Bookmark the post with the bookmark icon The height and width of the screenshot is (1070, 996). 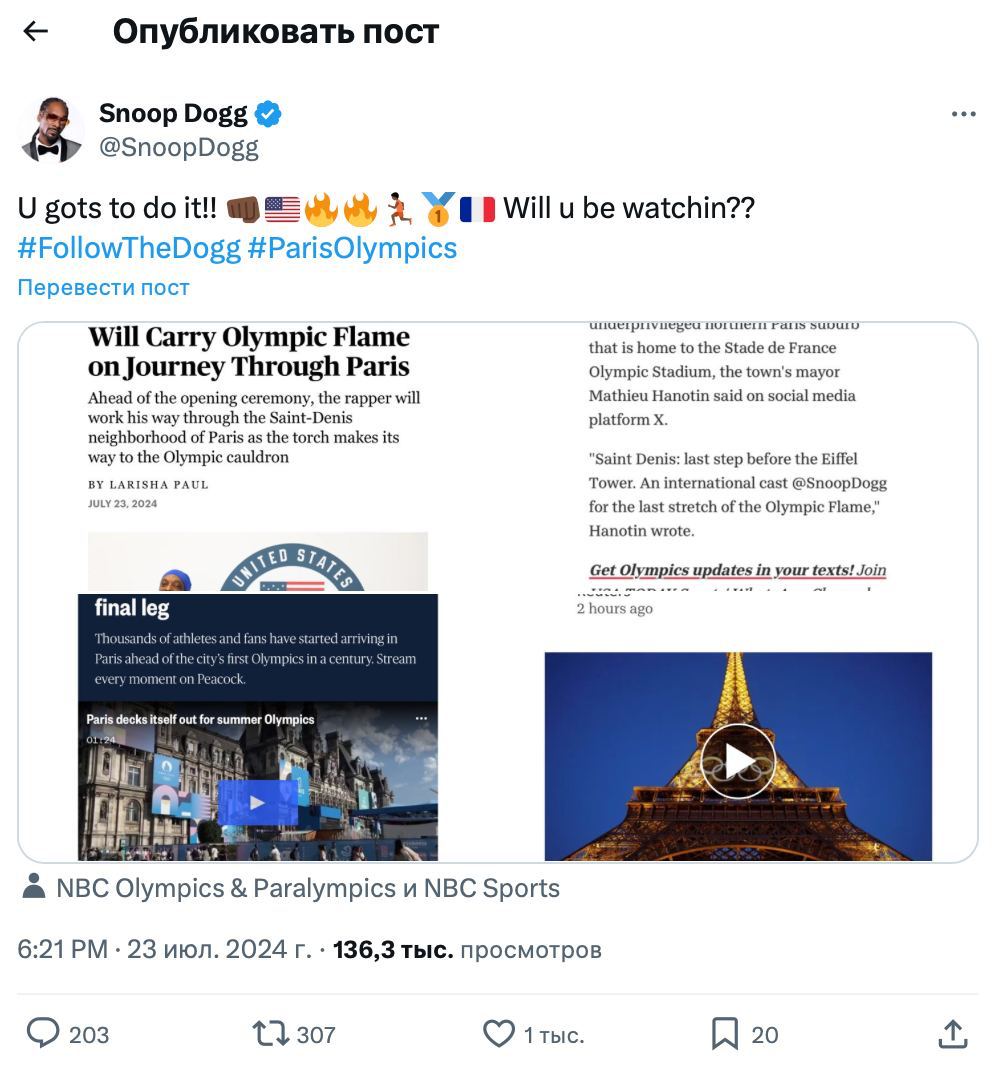point(744,1034)
